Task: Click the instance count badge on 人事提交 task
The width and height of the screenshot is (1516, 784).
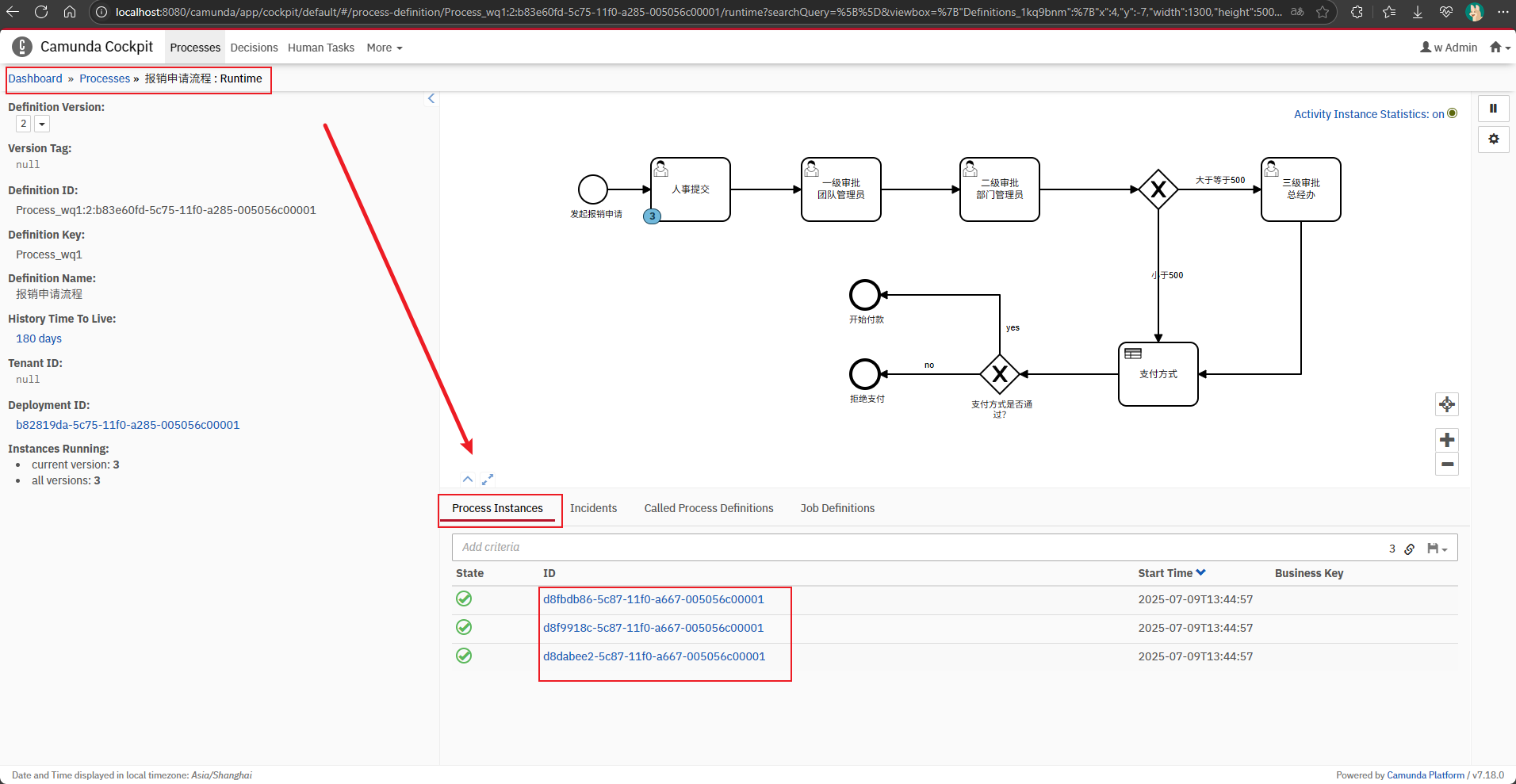Action: pyautogui.click(x=652, y=216)
